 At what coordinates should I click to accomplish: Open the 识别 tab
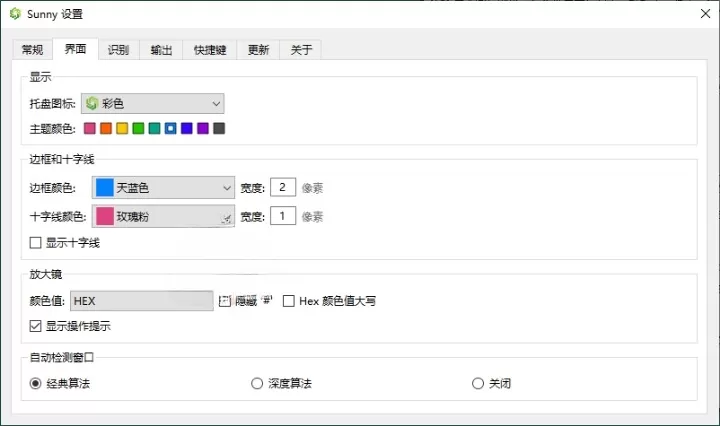point(118,50)
